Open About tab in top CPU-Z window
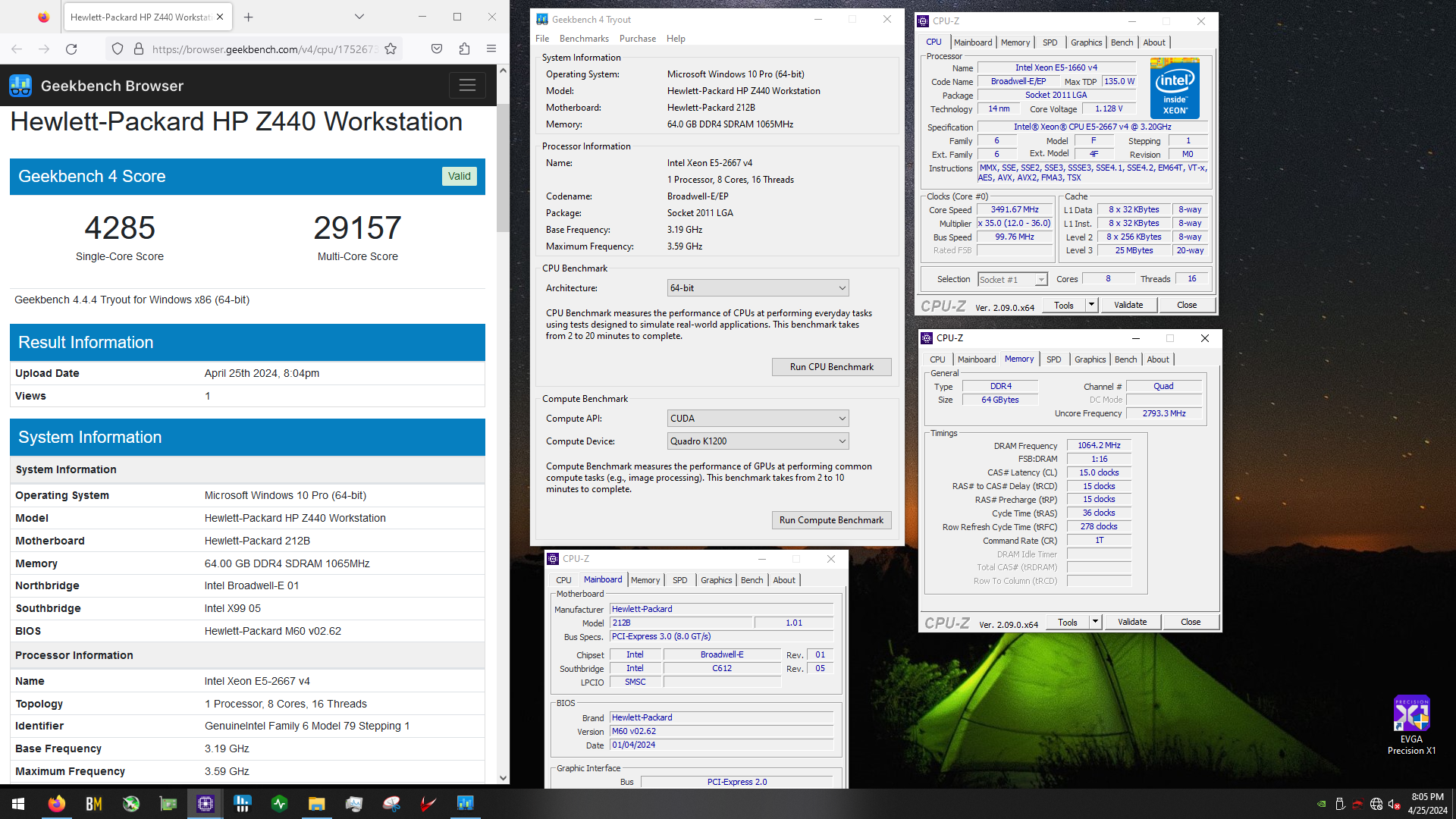The height and width of the screenshot is (819, 1456). [x=1154, y=42]
